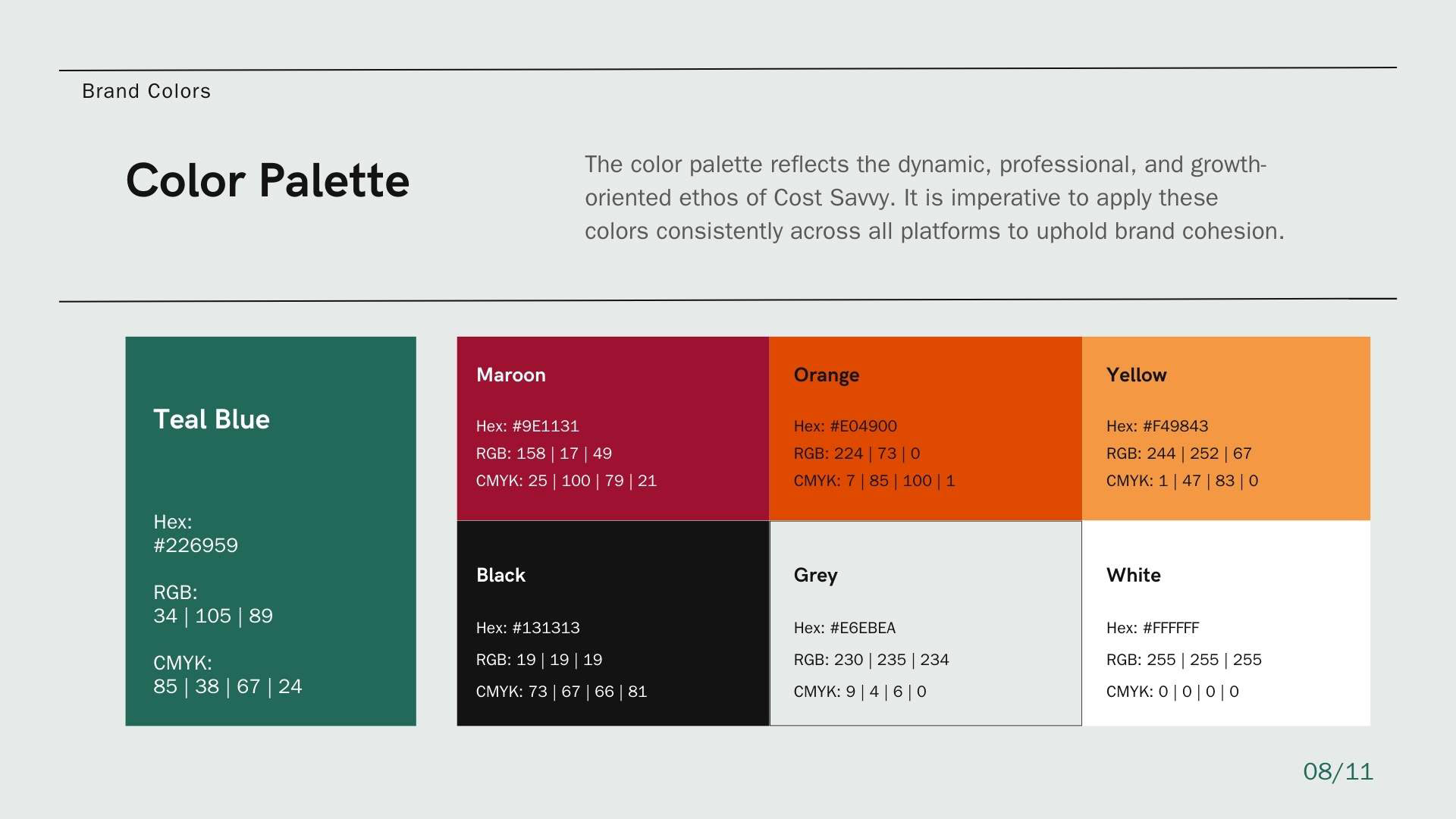This screenshot has width=1456, height=819.
Task: Select the Grey color block
Action: pos(925,623)
